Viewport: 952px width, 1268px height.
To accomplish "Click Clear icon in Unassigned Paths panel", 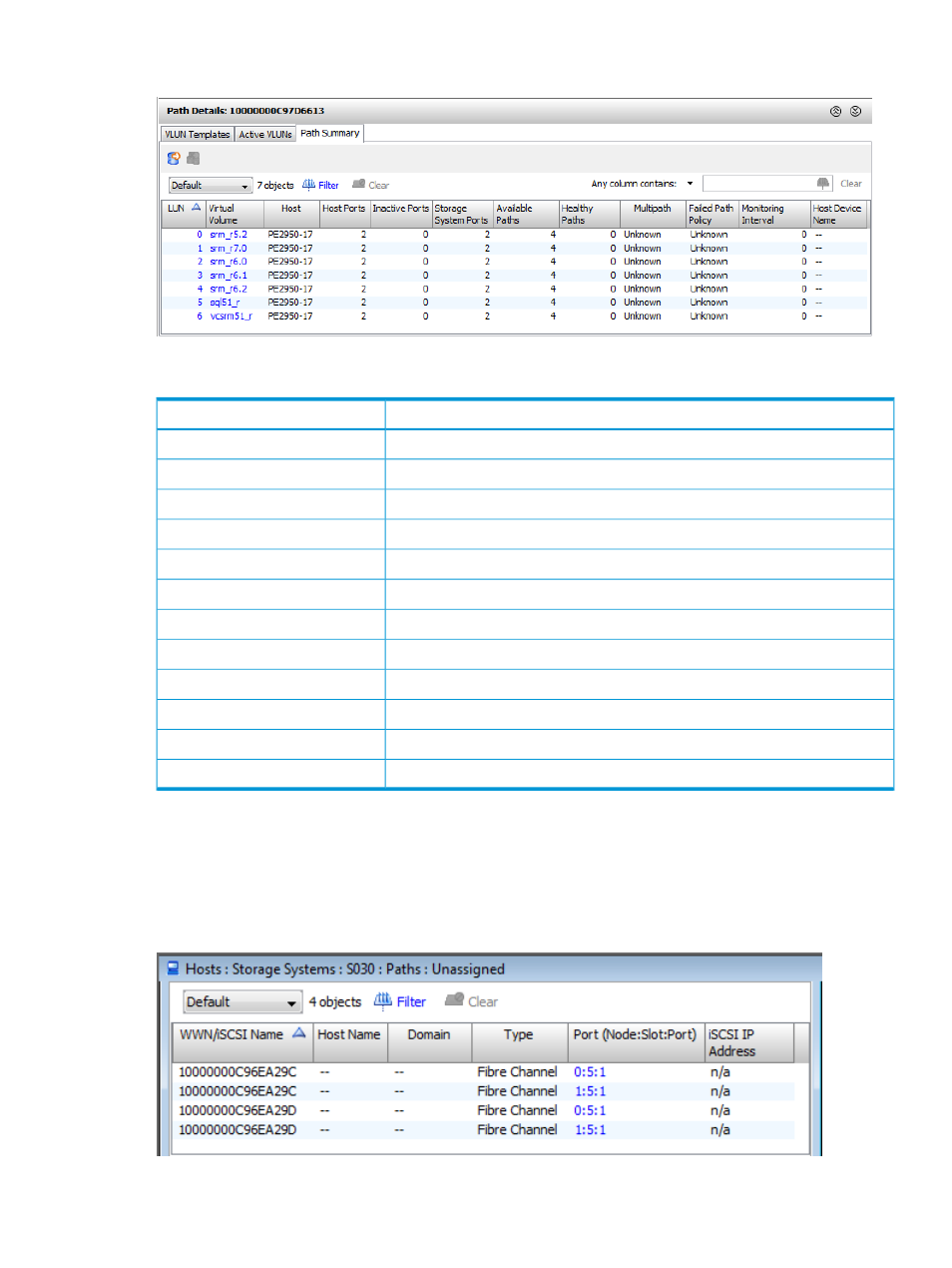I will pyautogui.click(x=454, y=1000).
